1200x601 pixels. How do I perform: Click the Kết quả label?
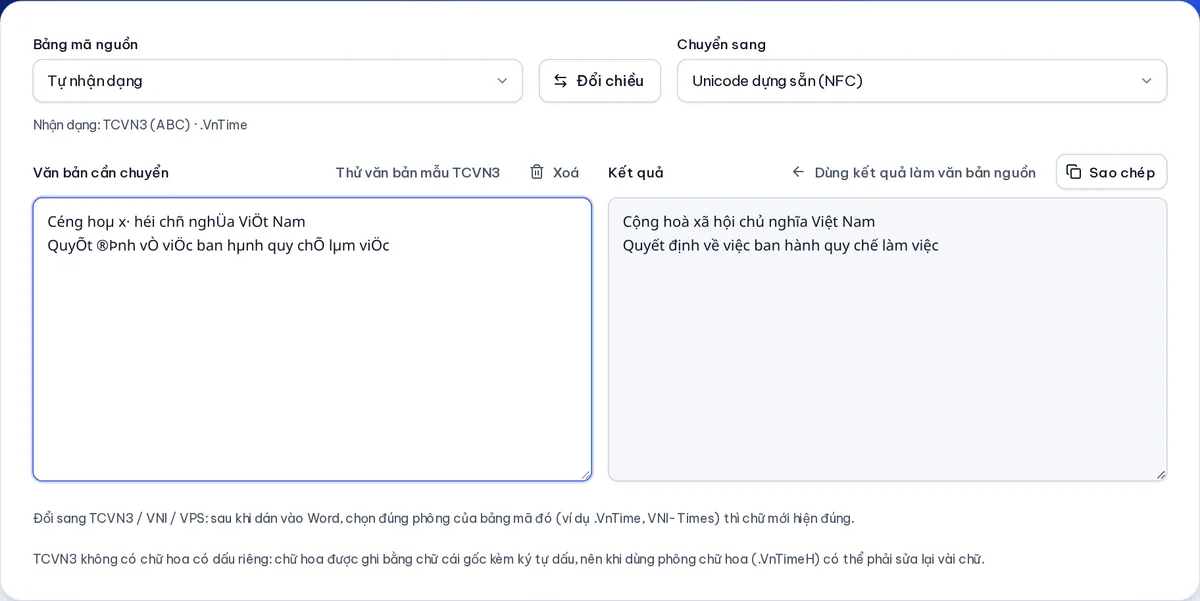click(636, 172)
